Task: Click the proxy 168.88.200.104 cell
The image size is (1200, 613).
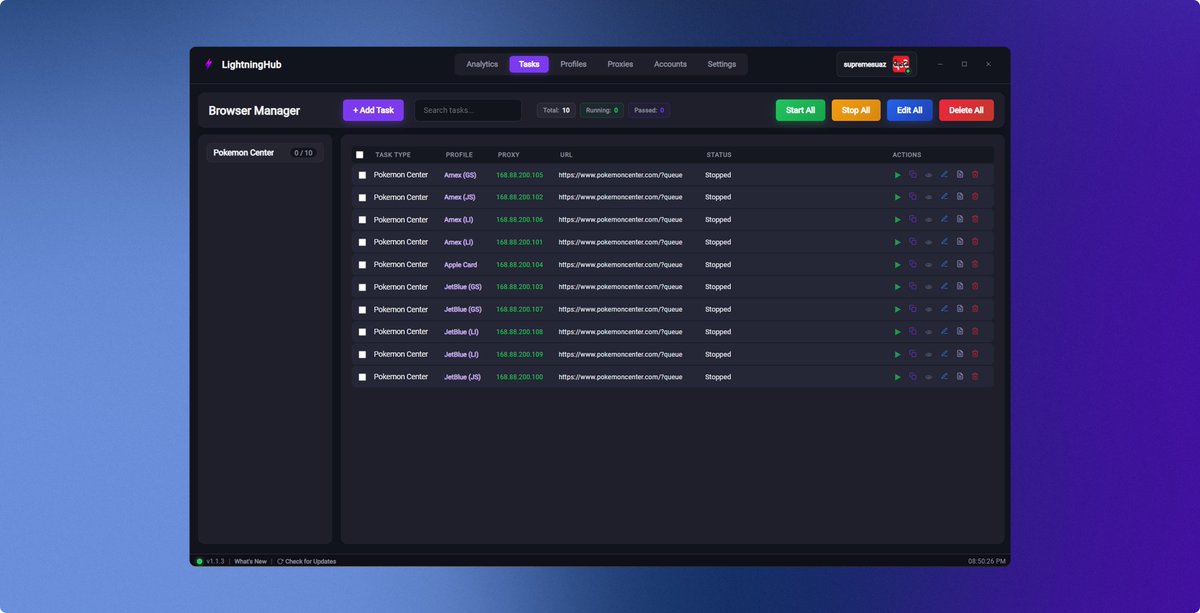Action: pos(520,265)
